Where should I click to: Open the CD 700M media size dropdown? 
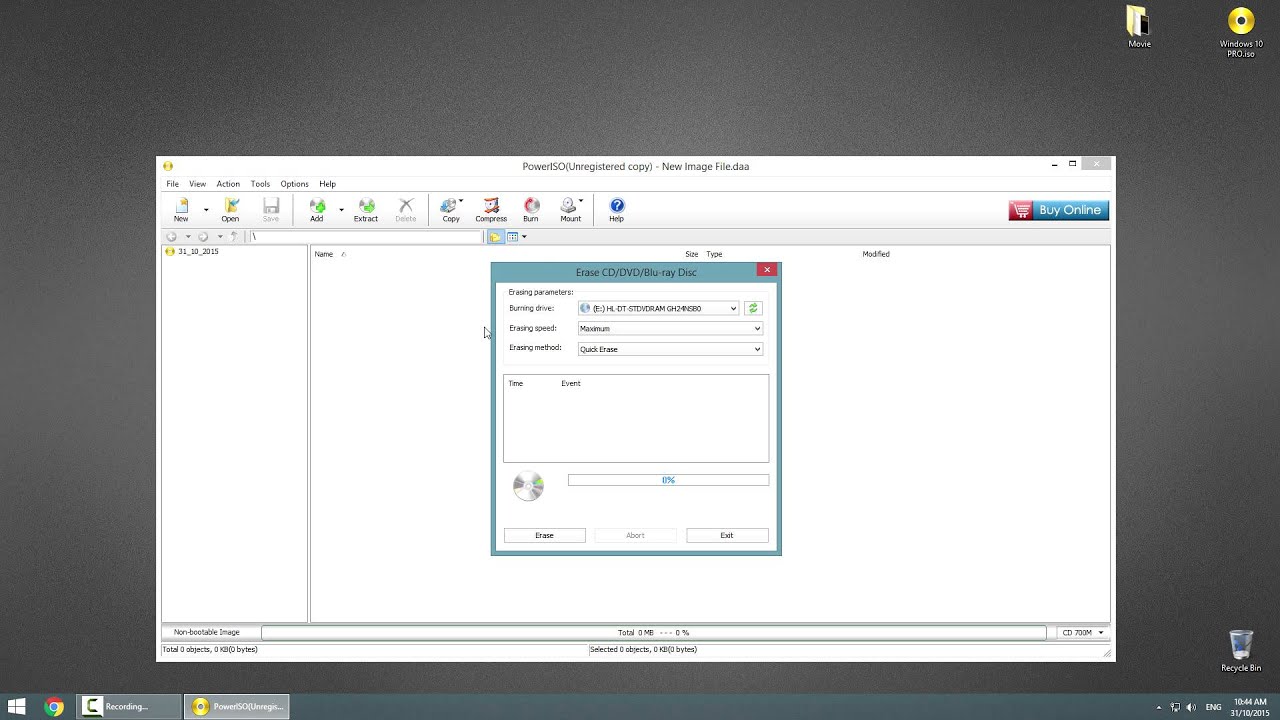point(1083,632)
